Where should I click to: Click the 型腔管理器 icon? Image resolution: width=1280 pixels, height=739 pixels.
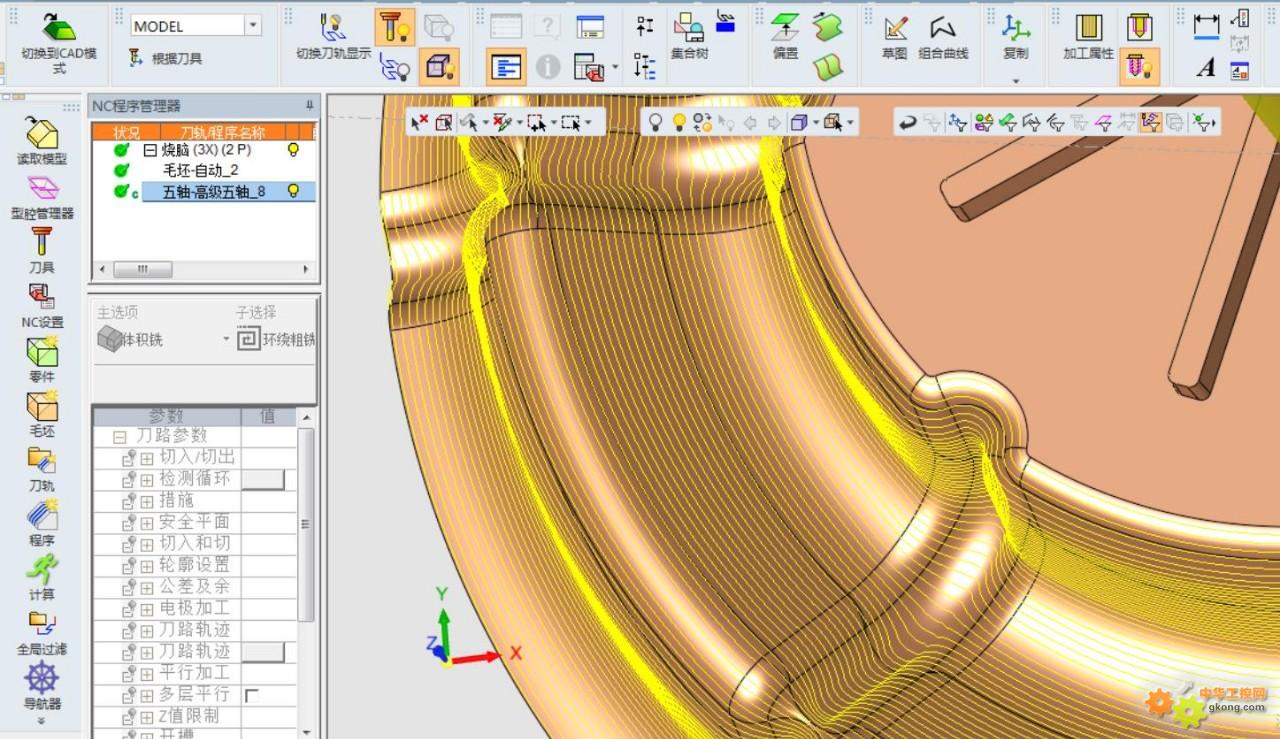(x=41, y=189)
